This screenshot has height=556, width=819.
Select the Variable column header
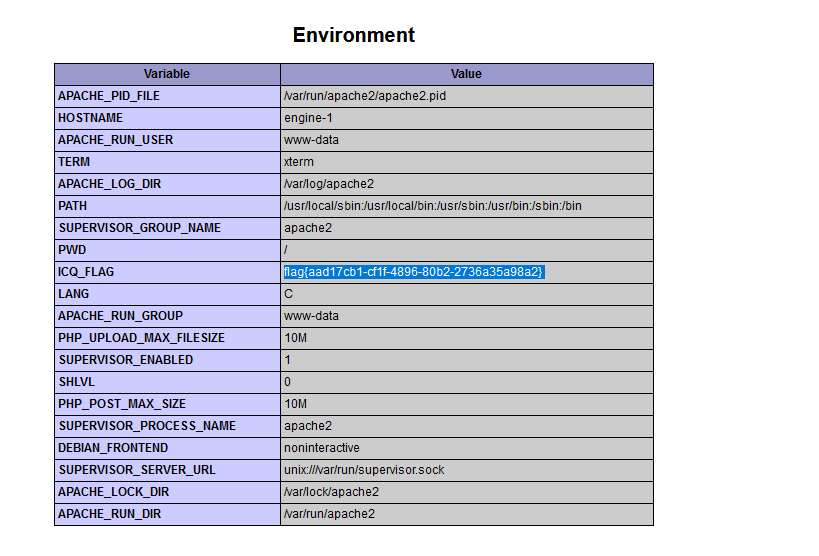[x=167, y=74]
